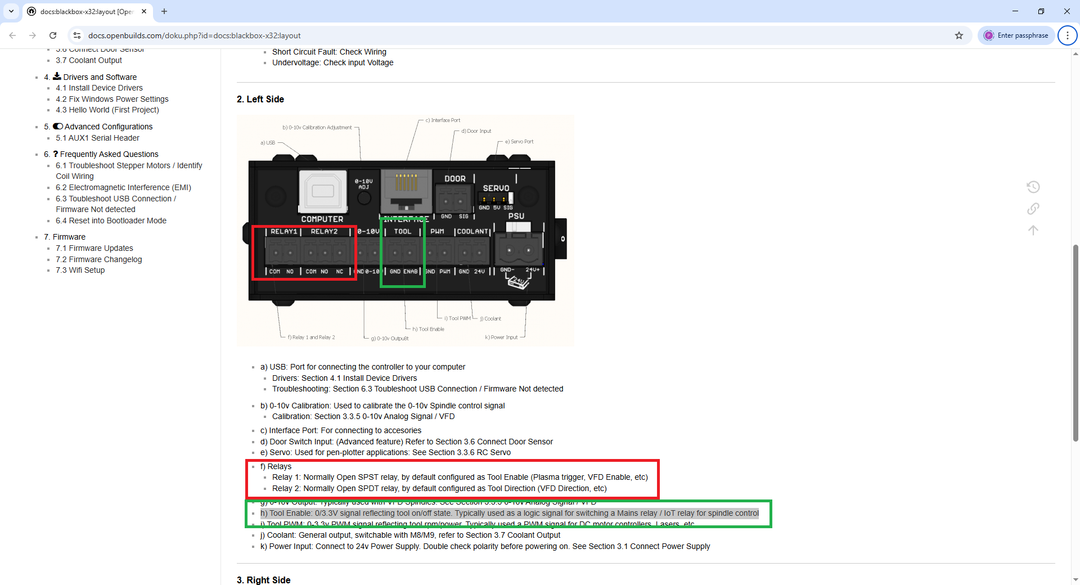Click the site information icon in address bar

click(x=76, y=35)
